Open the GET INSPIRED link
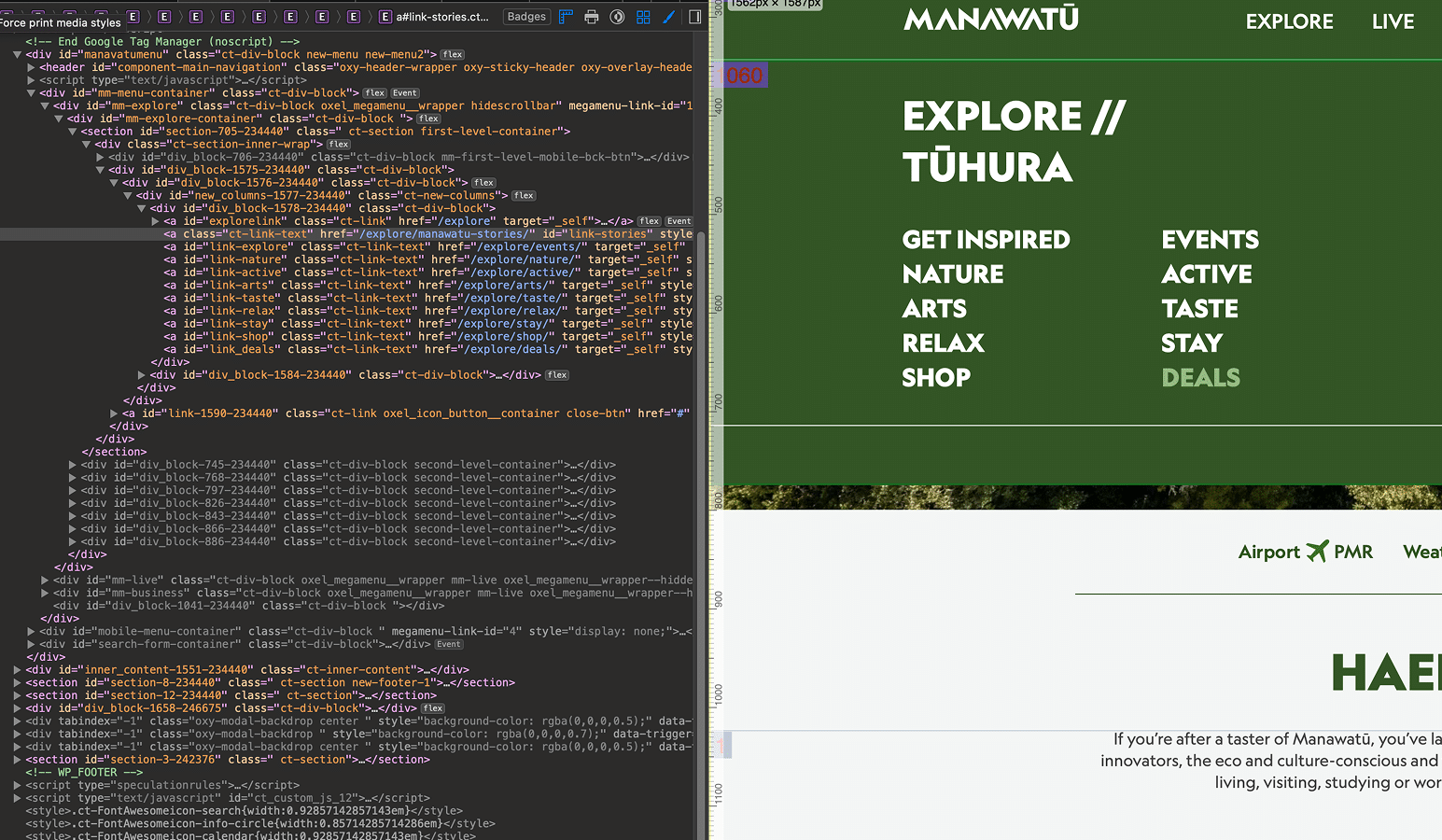 pos(986,240)
